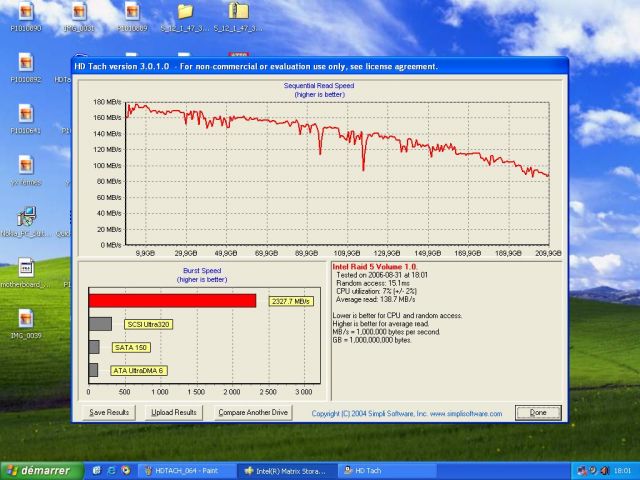Switch to HDTACH_064 - Paint taskbar window
Screen dimensions: 640x480
coord(187,471)
